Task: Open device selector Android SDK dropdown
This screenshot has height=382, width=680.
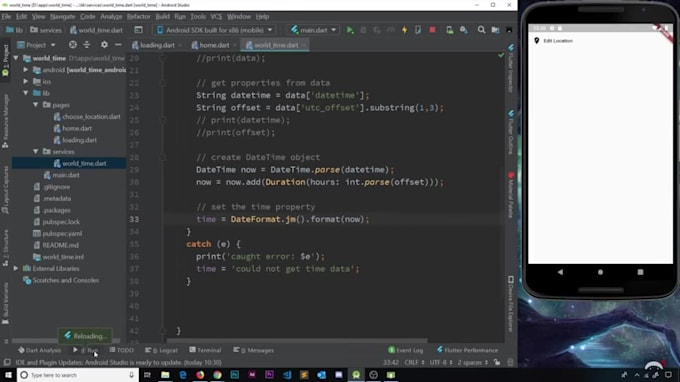Action: (215, 30)
